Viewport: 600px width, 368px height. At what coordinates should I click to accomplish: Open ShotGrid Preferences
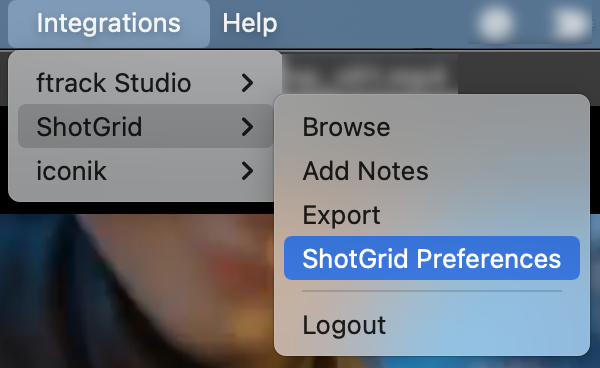tap(432, 258)
